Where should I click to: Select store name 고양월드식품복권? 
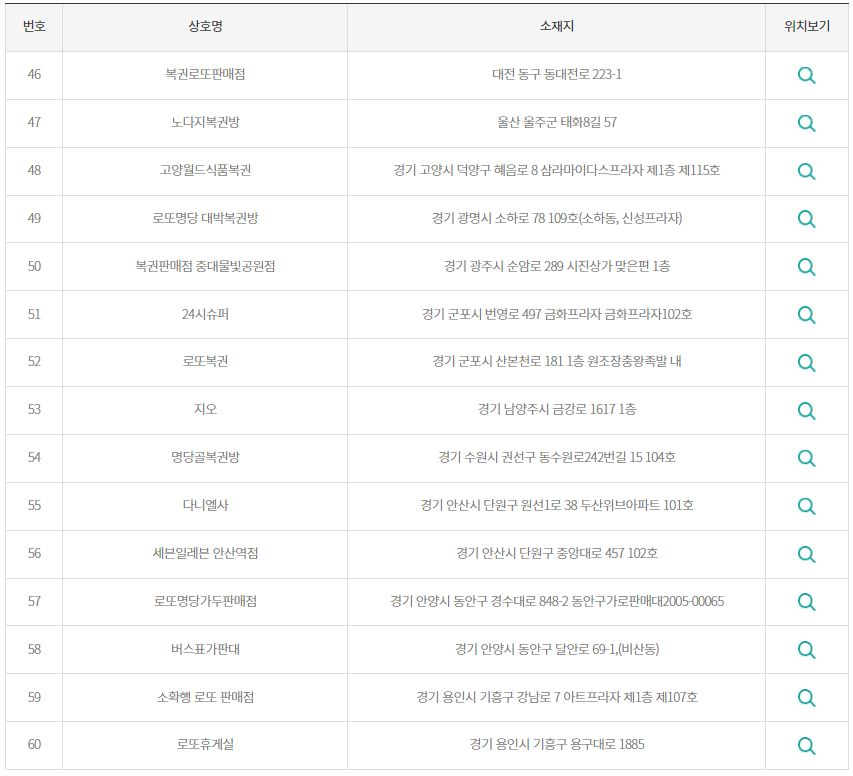tap(205, 170)
